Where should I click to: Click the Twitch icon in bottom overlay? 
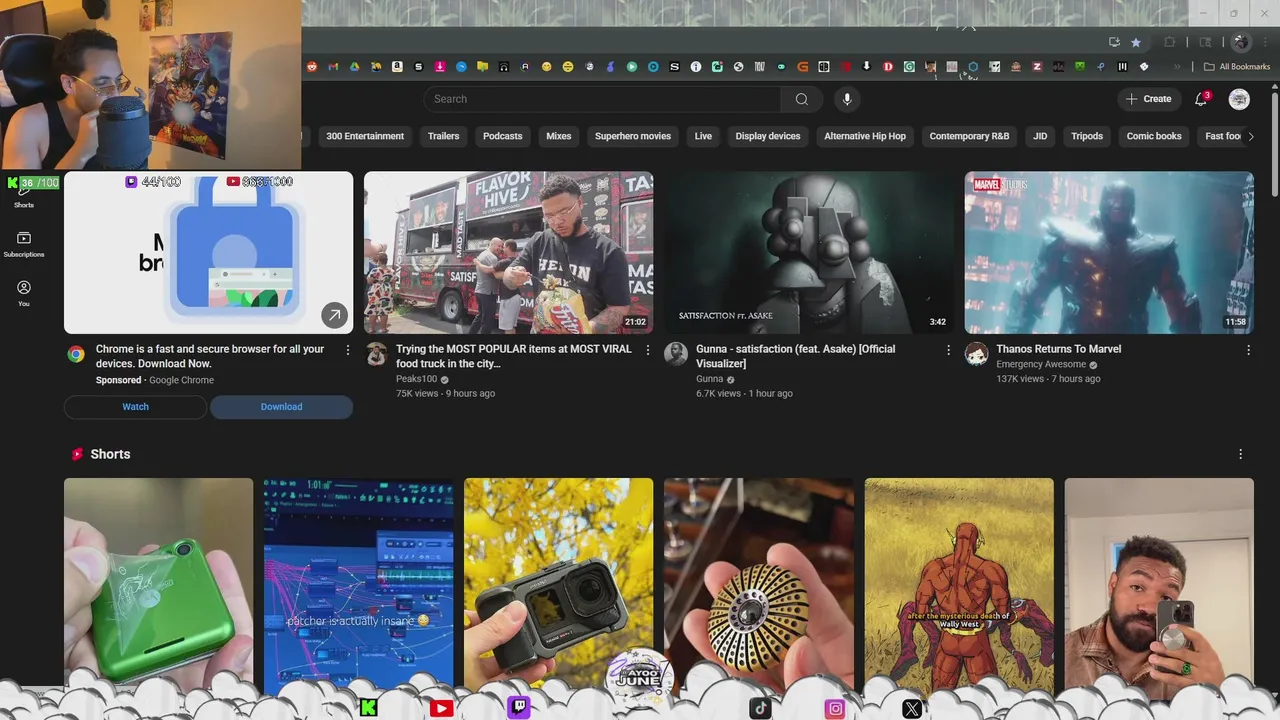[x=519, y=708]
